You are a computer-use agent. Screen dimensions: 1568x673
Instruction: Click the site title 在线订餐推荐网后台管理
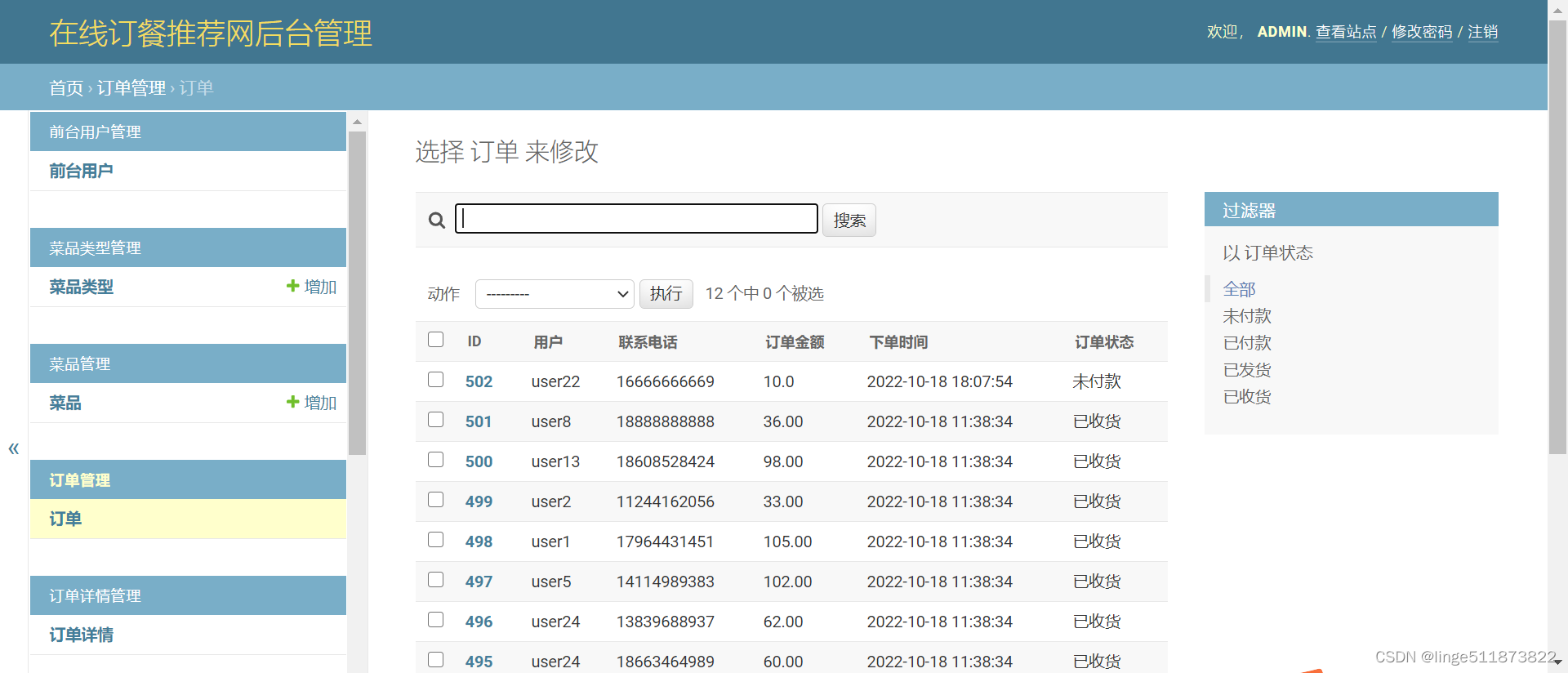tap(211, 33)
